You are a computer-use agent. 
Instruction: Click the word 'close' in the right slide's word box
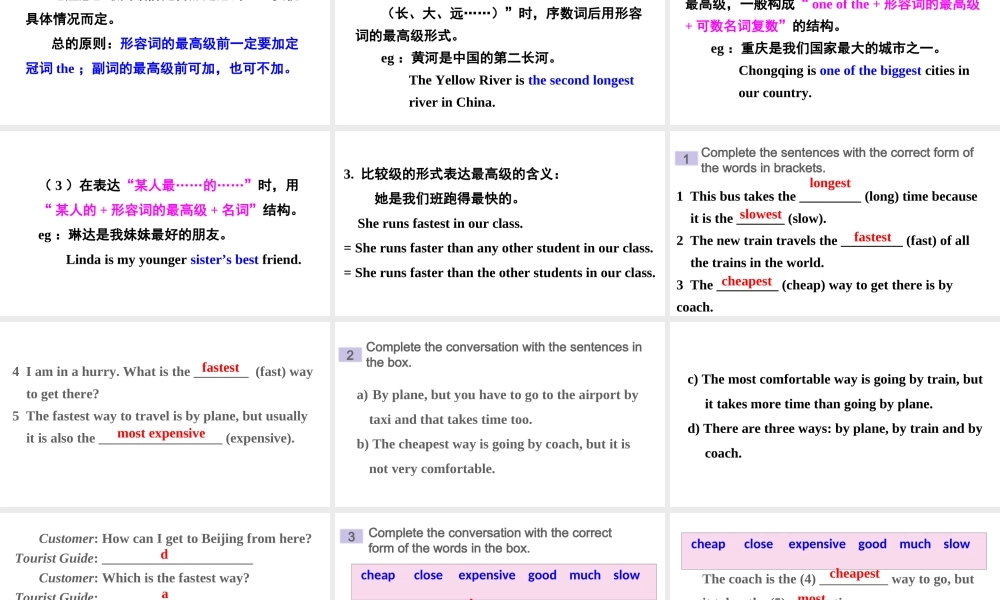pos(758,544)
